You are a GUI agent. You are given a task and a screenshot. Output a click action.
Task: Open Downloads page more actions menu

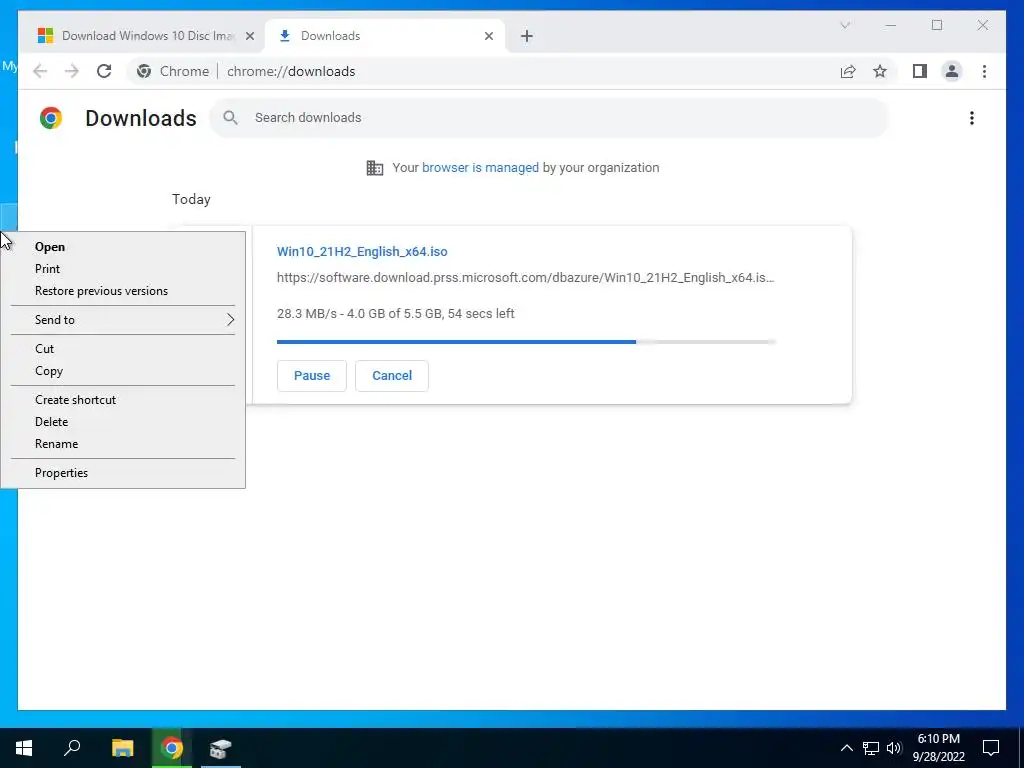pyautogui.click(x=972, y=118)
